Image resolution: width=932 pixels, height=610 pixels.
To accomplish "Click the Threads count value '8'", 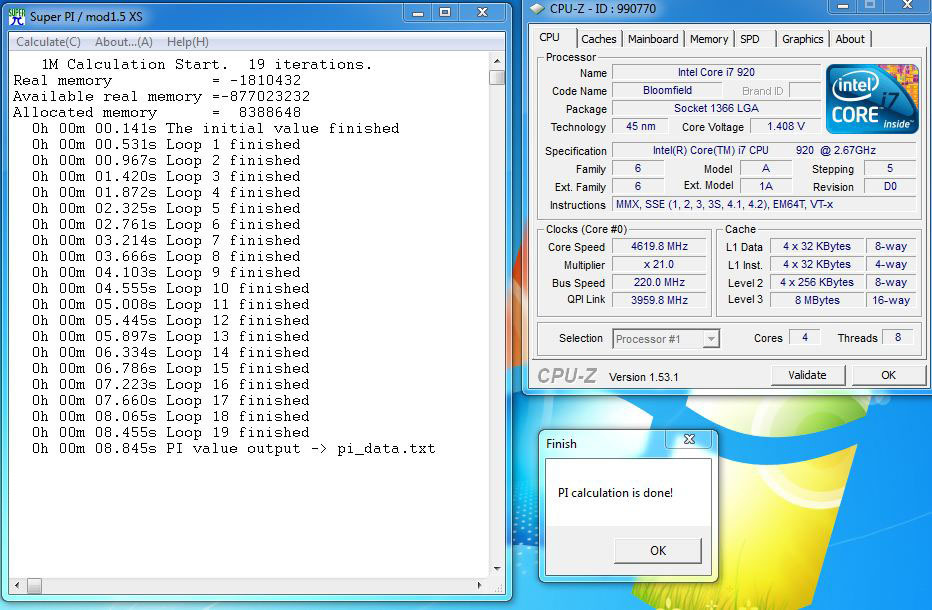I will (898, 338).
